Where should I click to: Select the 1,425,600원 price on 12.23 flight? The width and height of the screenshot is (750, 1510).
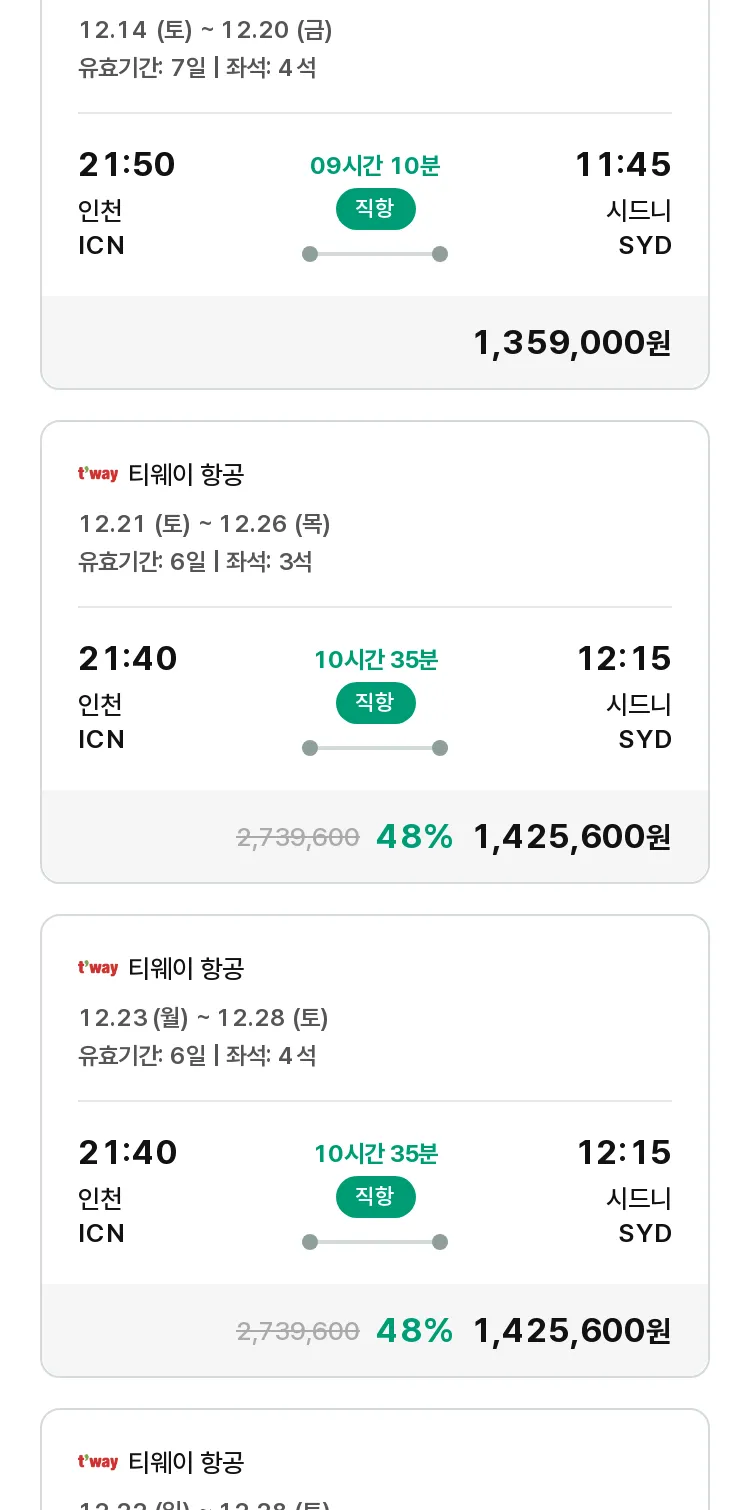[572, 1331]
